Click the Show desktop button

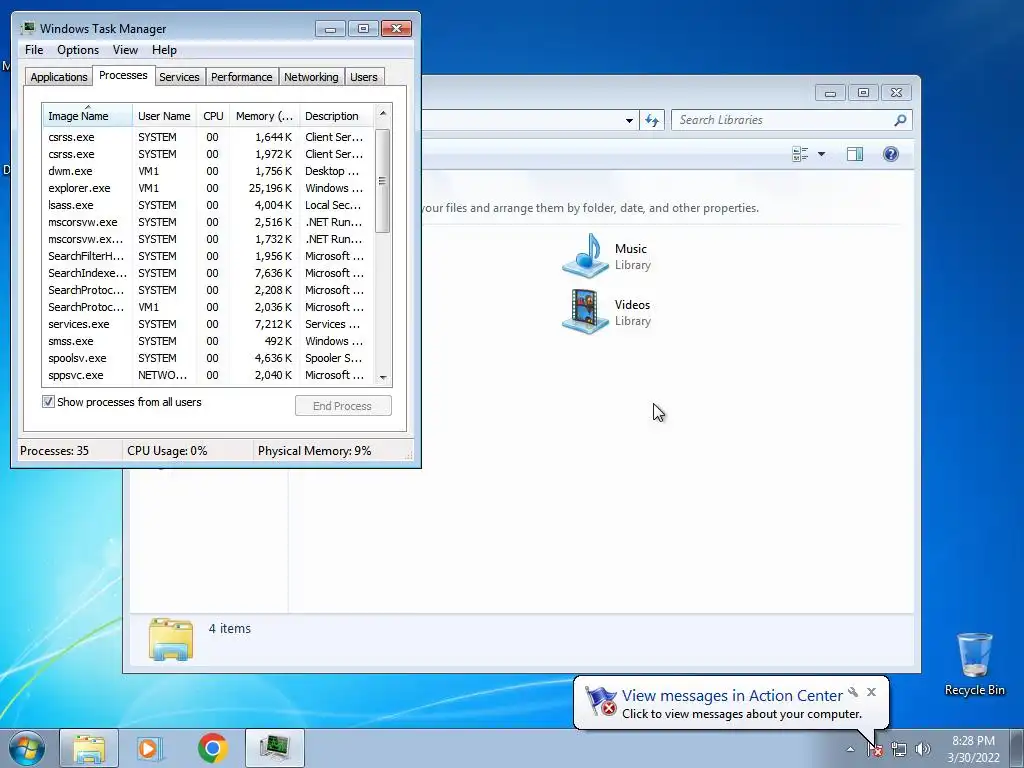pos(1017,748)
